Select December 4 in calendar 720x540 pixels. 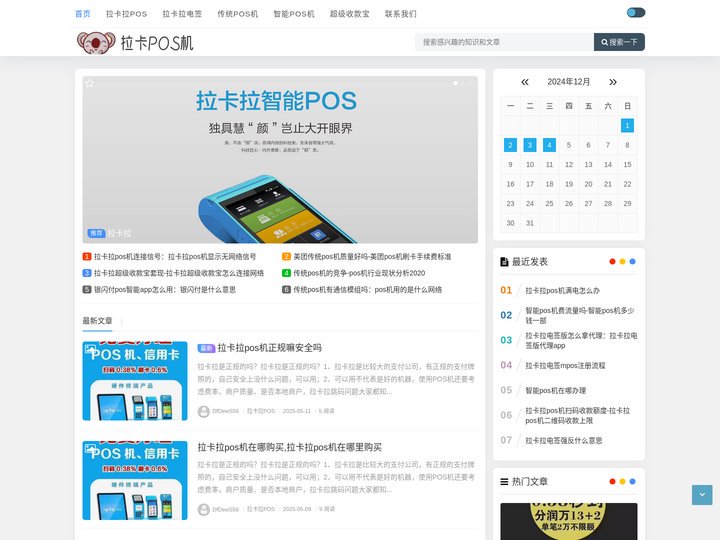(549, 145)
